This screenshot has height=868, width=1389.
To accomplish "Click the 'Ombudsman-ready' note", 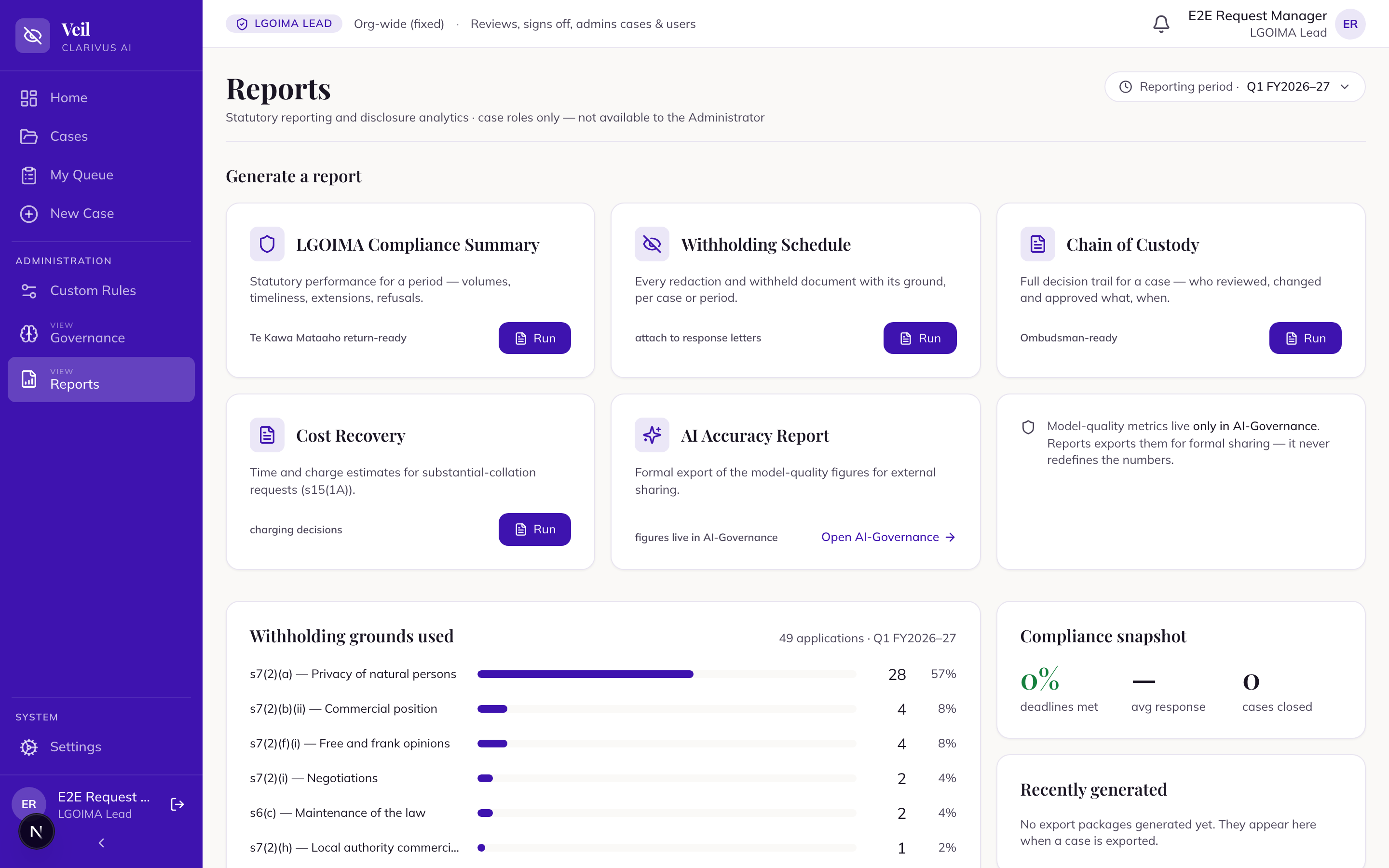I will pyautogui.click(x=1068, y=338).
